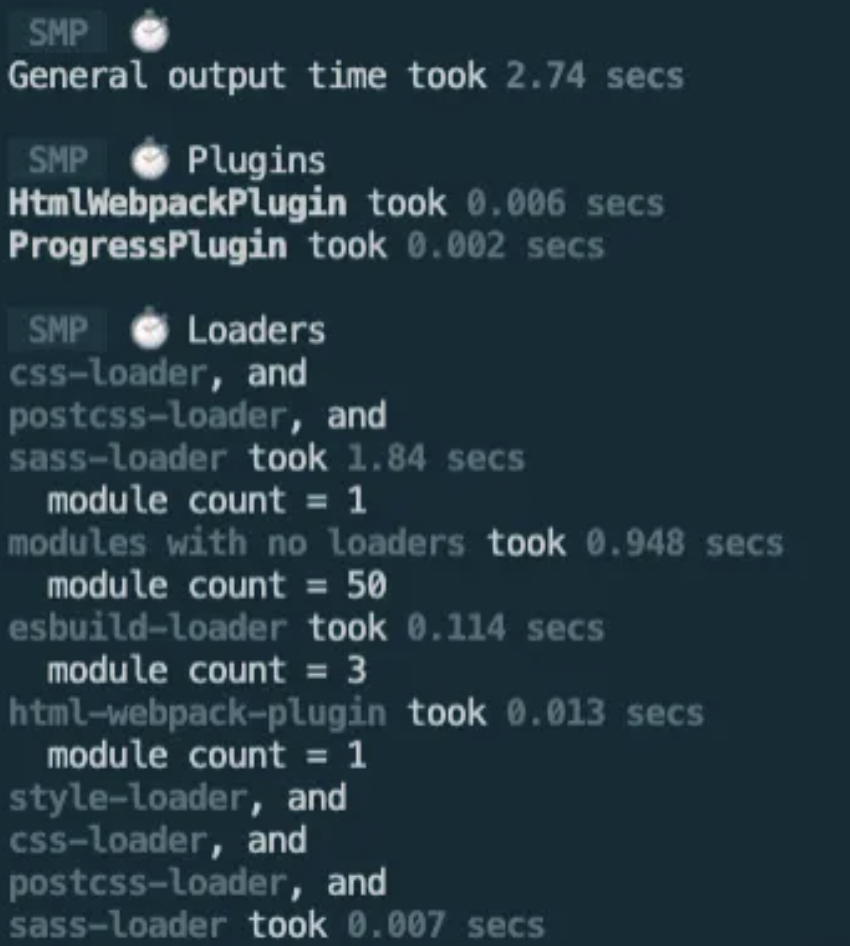This screenshot has height=946, width=850.
Task: Click the SMP badge before Plugins
Action: pos(58,160)
